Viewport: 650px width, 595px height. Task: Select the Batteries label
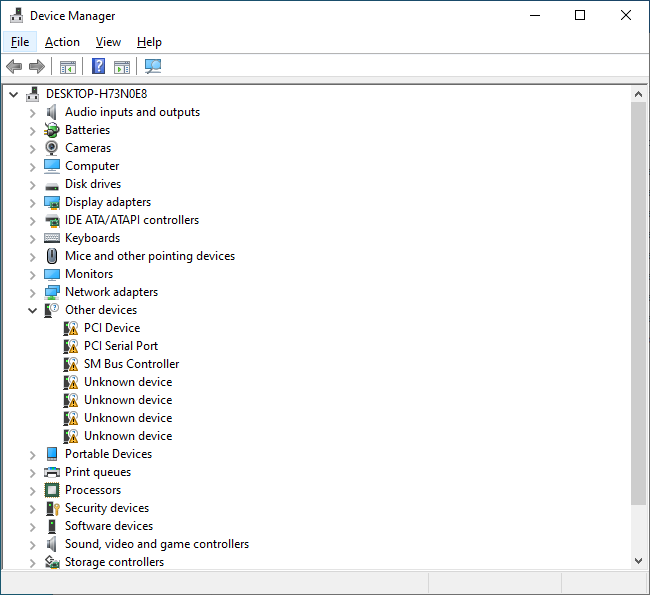(x=87, y=130)
